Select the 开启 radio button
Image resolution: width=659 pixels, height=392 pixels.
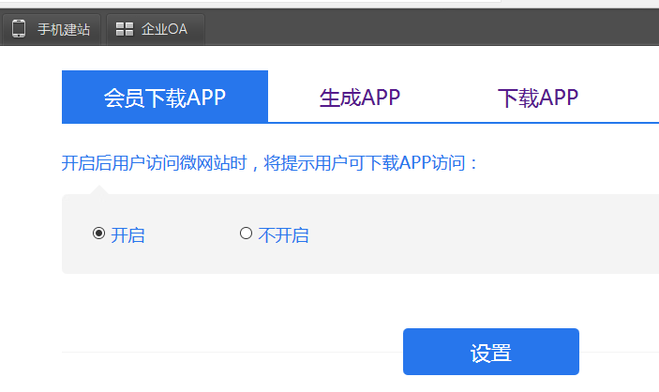point(99,233)
